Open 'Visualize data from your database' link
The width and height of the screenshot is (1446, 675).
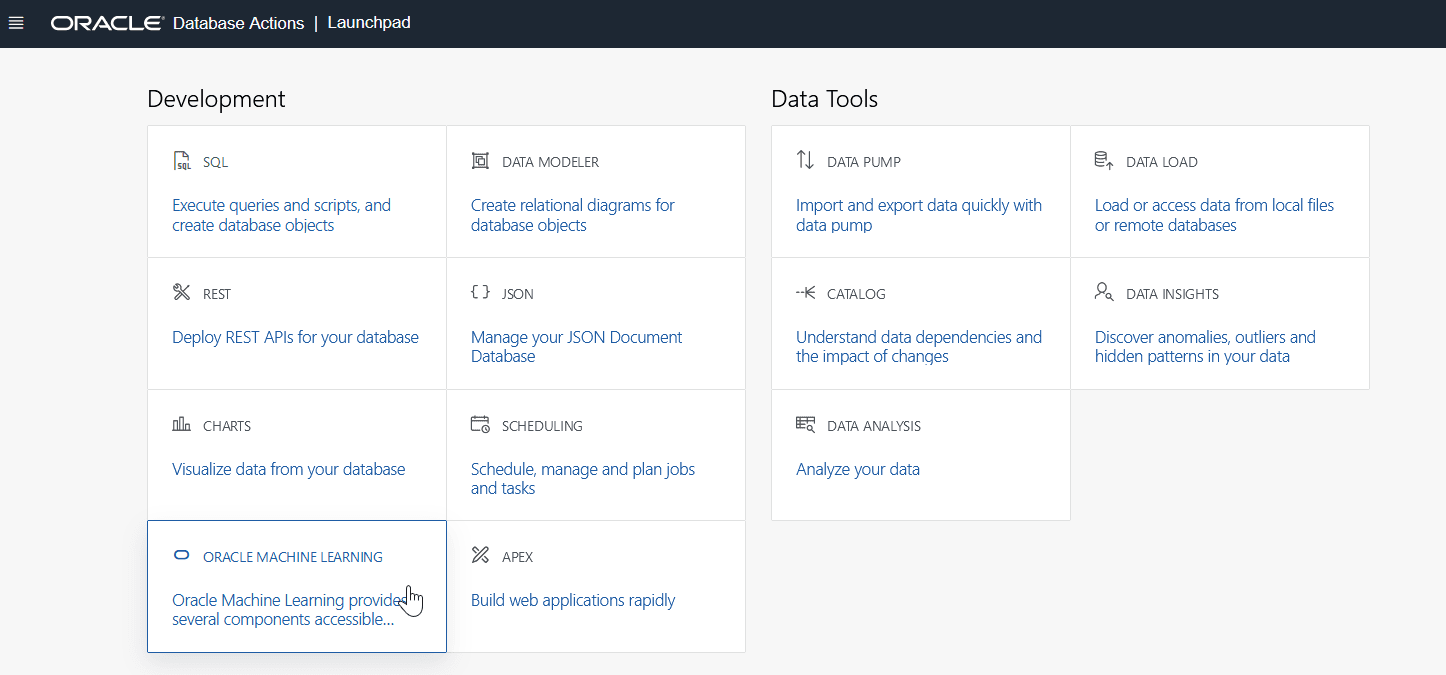(x=289, y=469)
